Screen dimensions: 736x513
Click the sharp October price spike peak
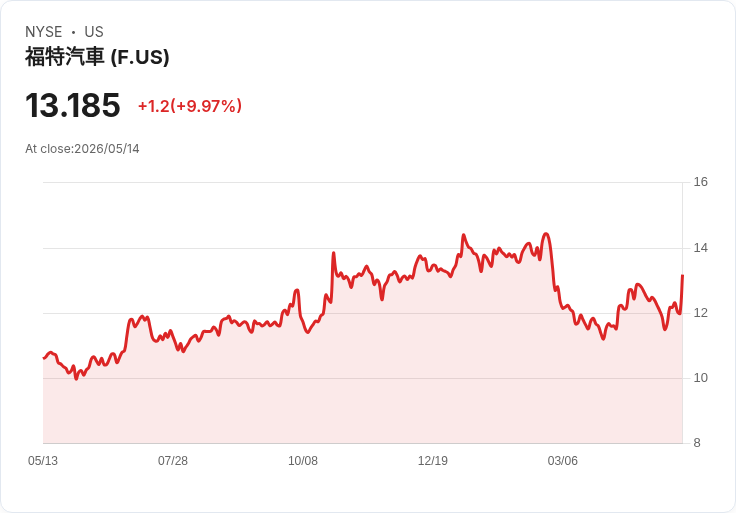click(x=333, y=253)
